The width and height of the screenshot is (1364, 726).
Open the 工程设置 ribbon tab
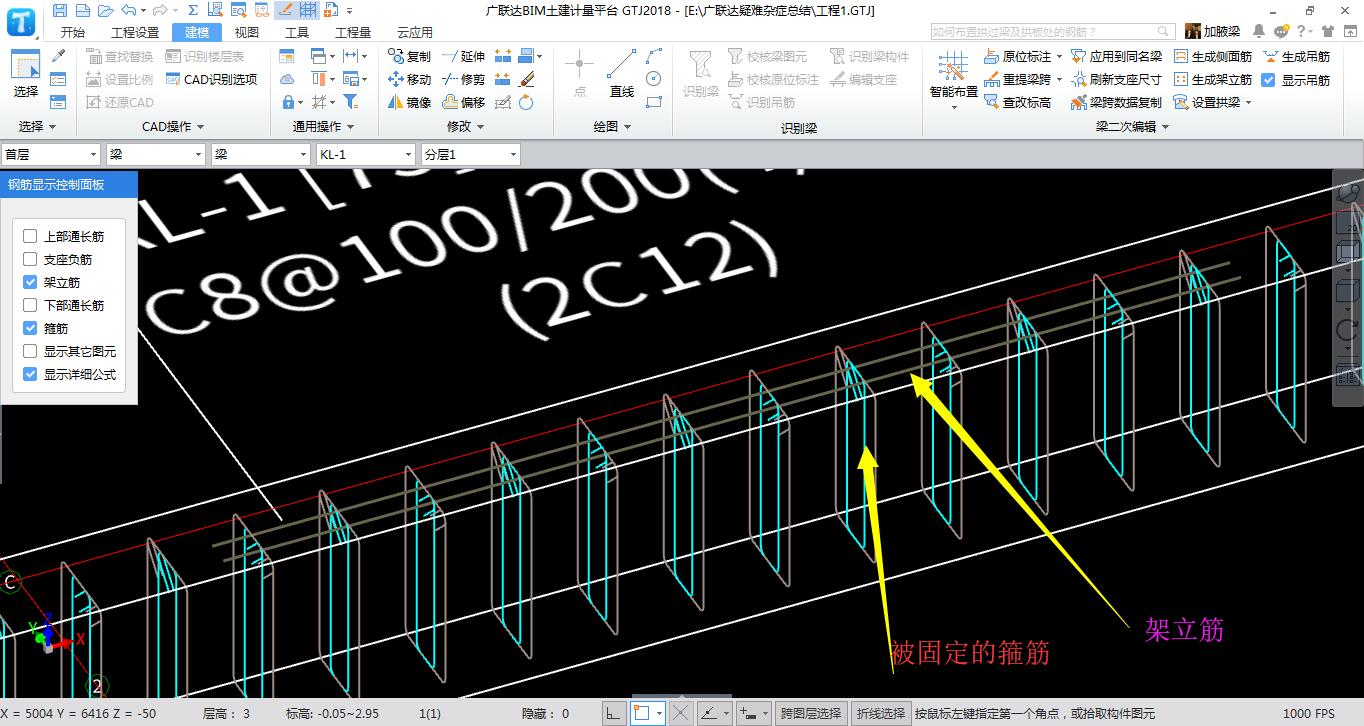click(135, 32)
